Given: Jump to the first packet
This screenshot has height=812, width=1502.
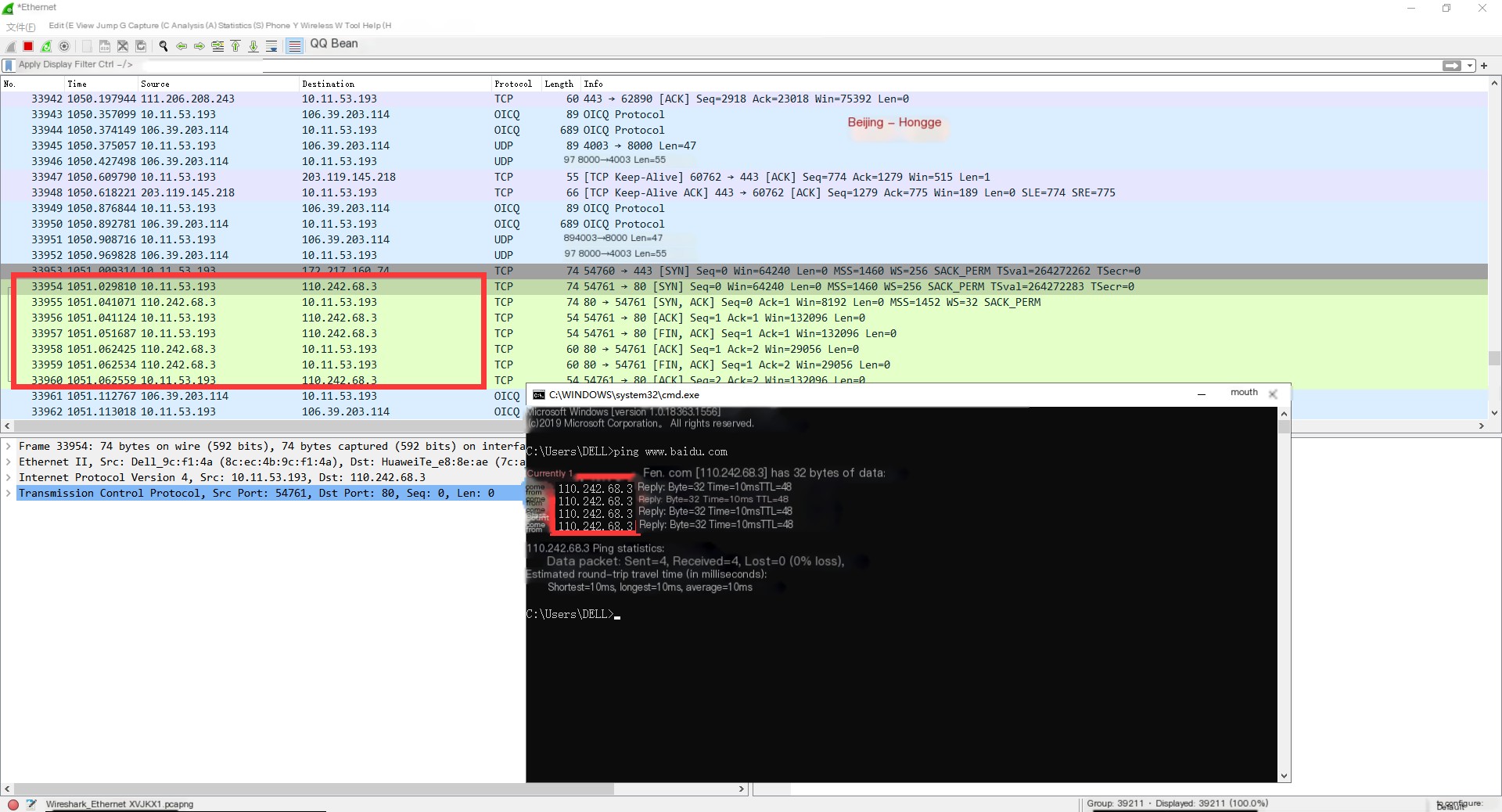Looking at the screenshot, I should tap(235, 46).
